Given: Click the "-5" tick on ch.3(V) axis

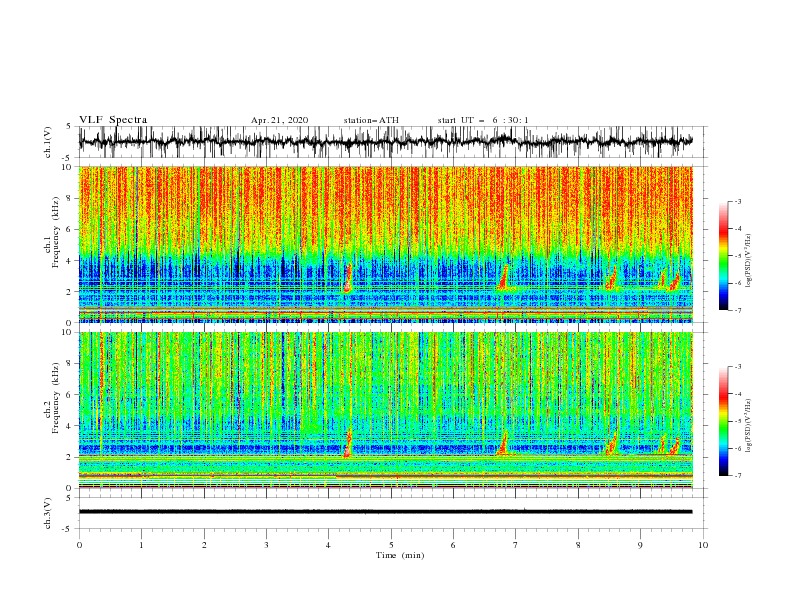Looking at the screenshot, I should (x=68, y=529).
